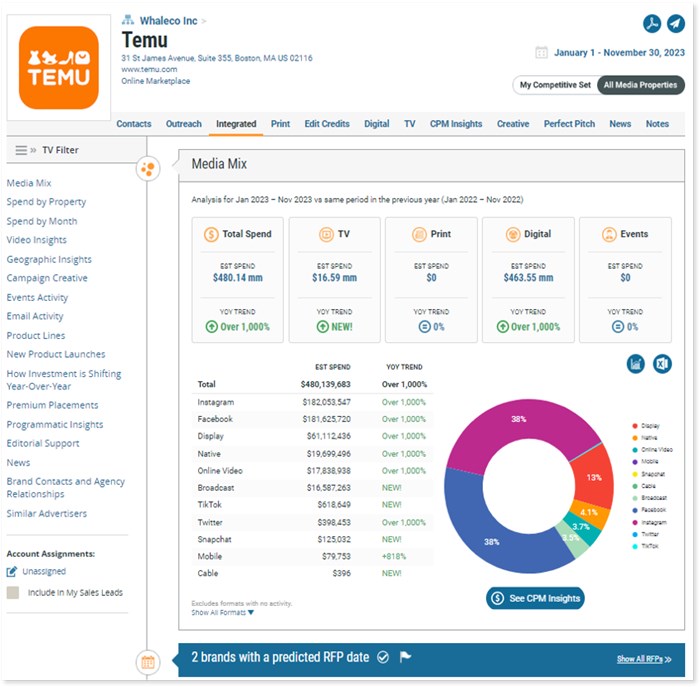
Task: Switch to the Digital tab
Action: tap(376, 124)
